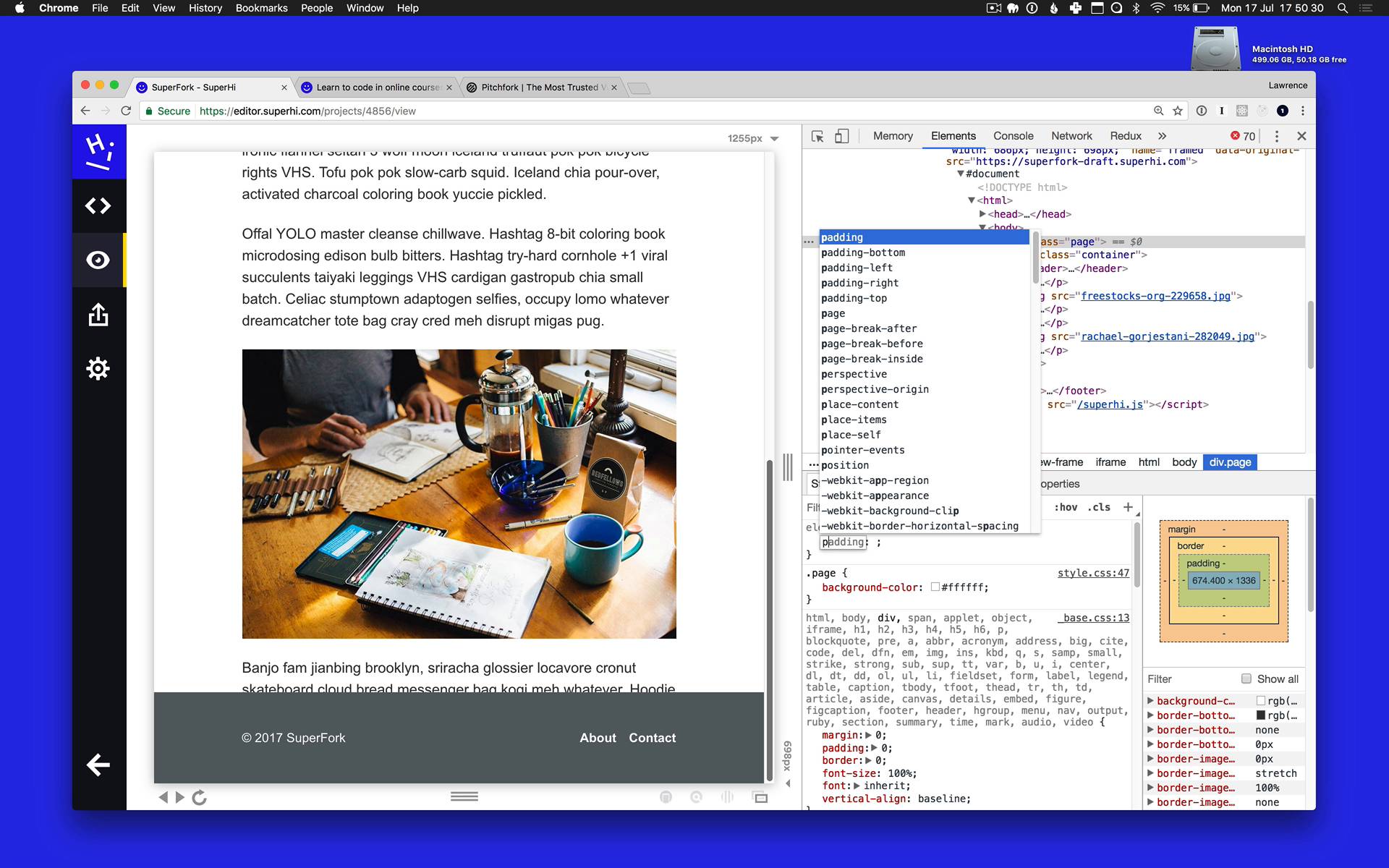
Task: Open project settings via gear icon
Action: pos(98,368)
